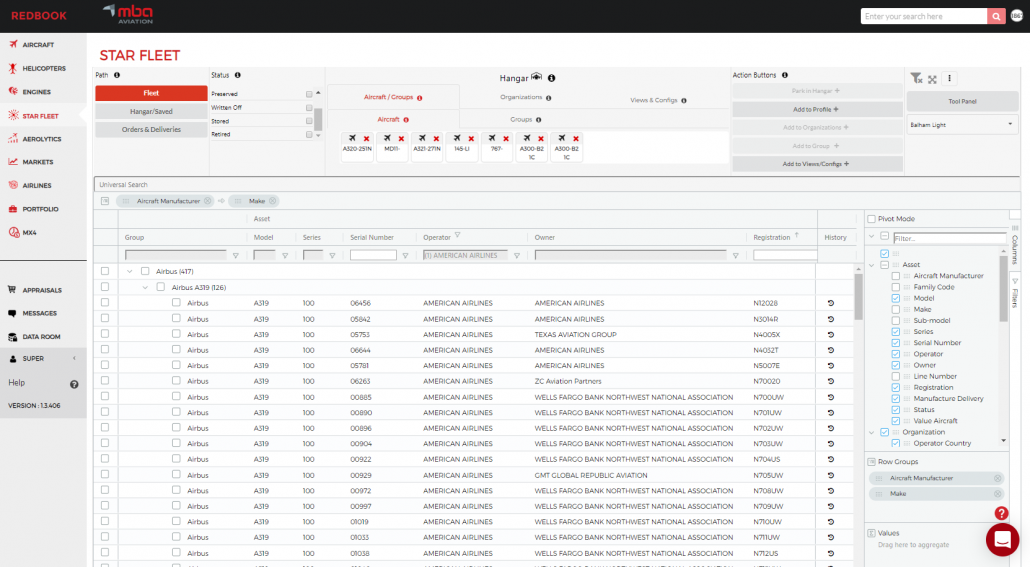1030x567 pixels.
Task: Click the Orders & Deliveries button
Action: coord(151,129)
